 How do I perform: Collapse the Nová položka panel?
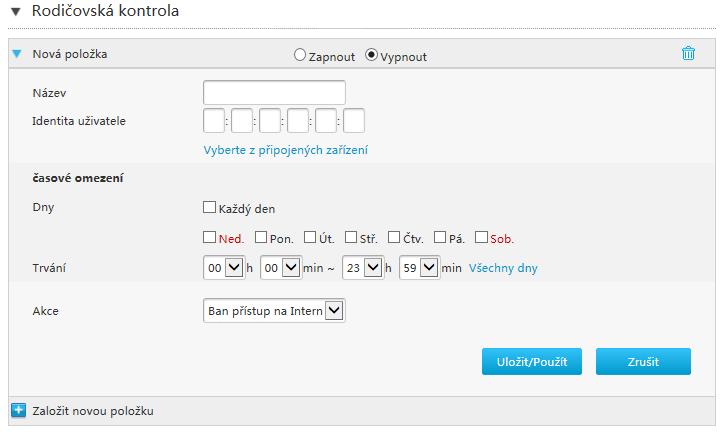tap(17, 54)
